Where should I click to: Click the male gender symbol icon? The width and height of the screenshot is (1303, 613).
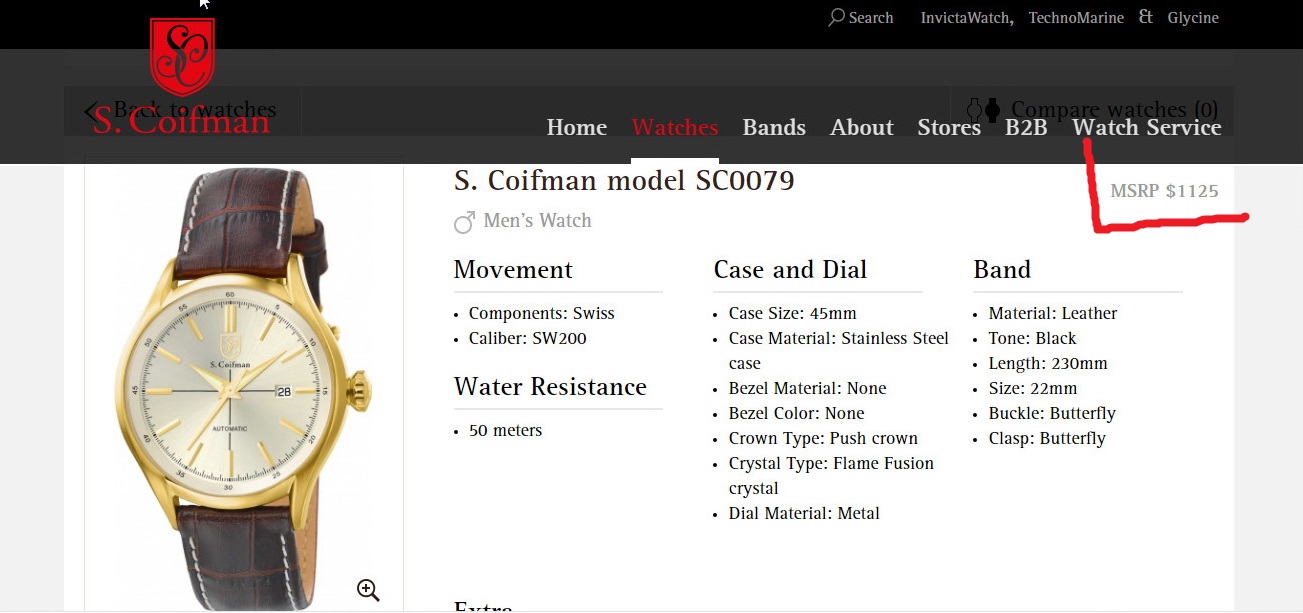(464, 222)
